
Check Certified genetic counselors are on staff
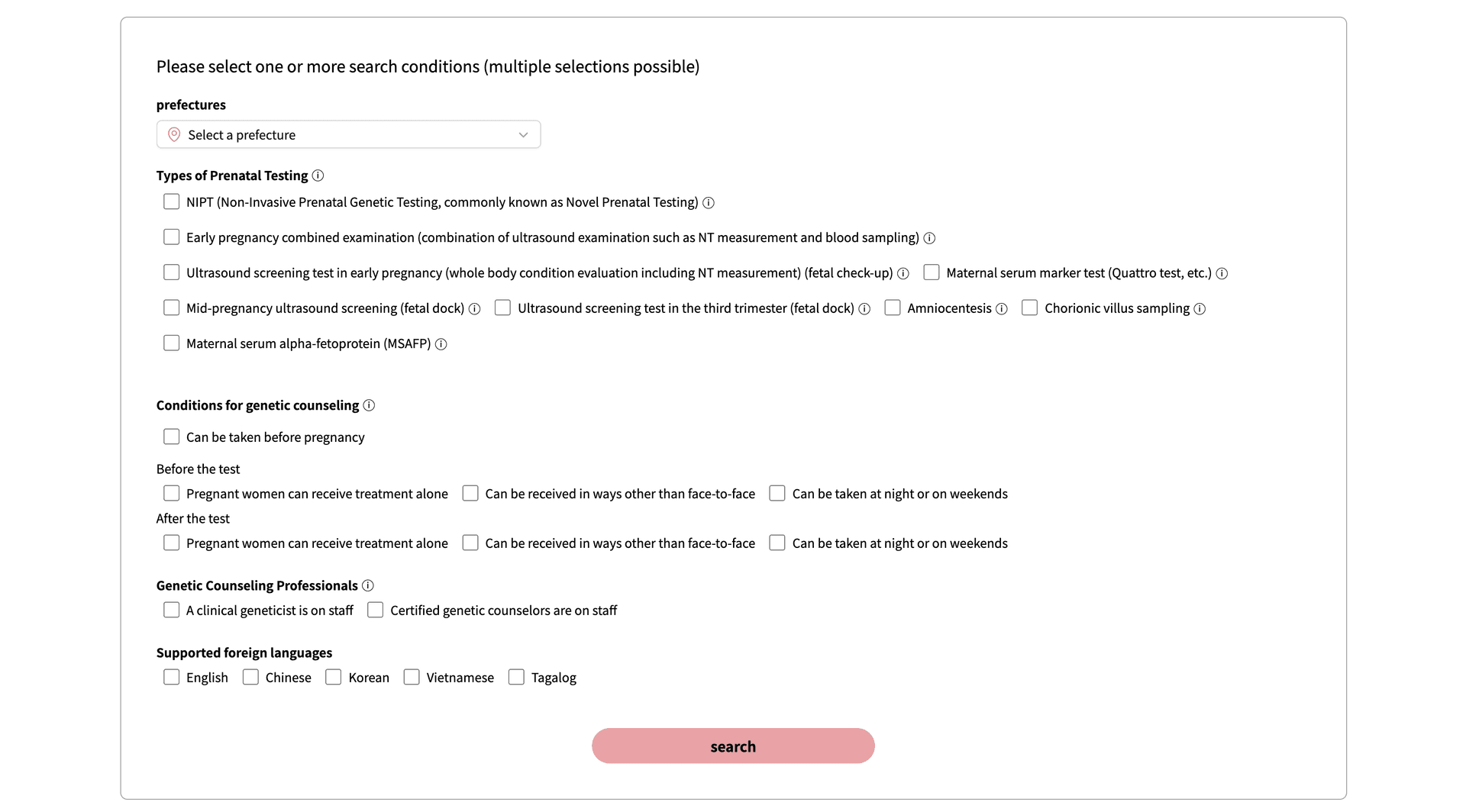coord(375,610)
